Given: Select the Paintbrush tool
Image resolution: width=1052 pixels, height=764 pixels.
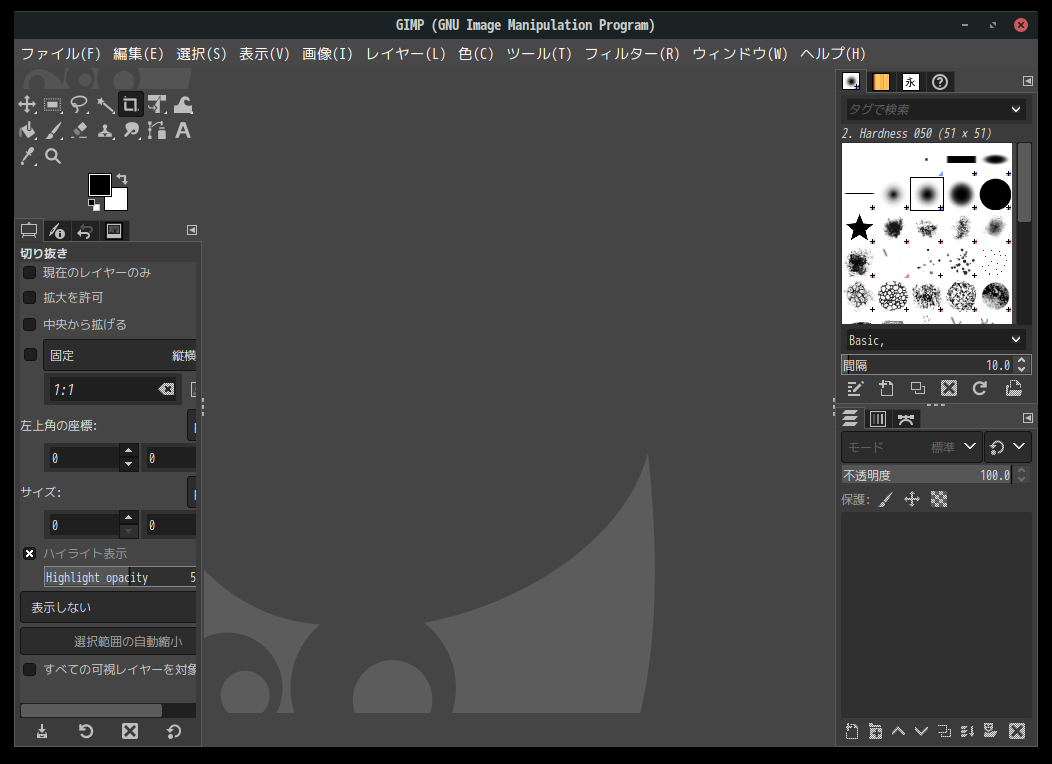Looking at the screenshot, I should pos(53,130).
